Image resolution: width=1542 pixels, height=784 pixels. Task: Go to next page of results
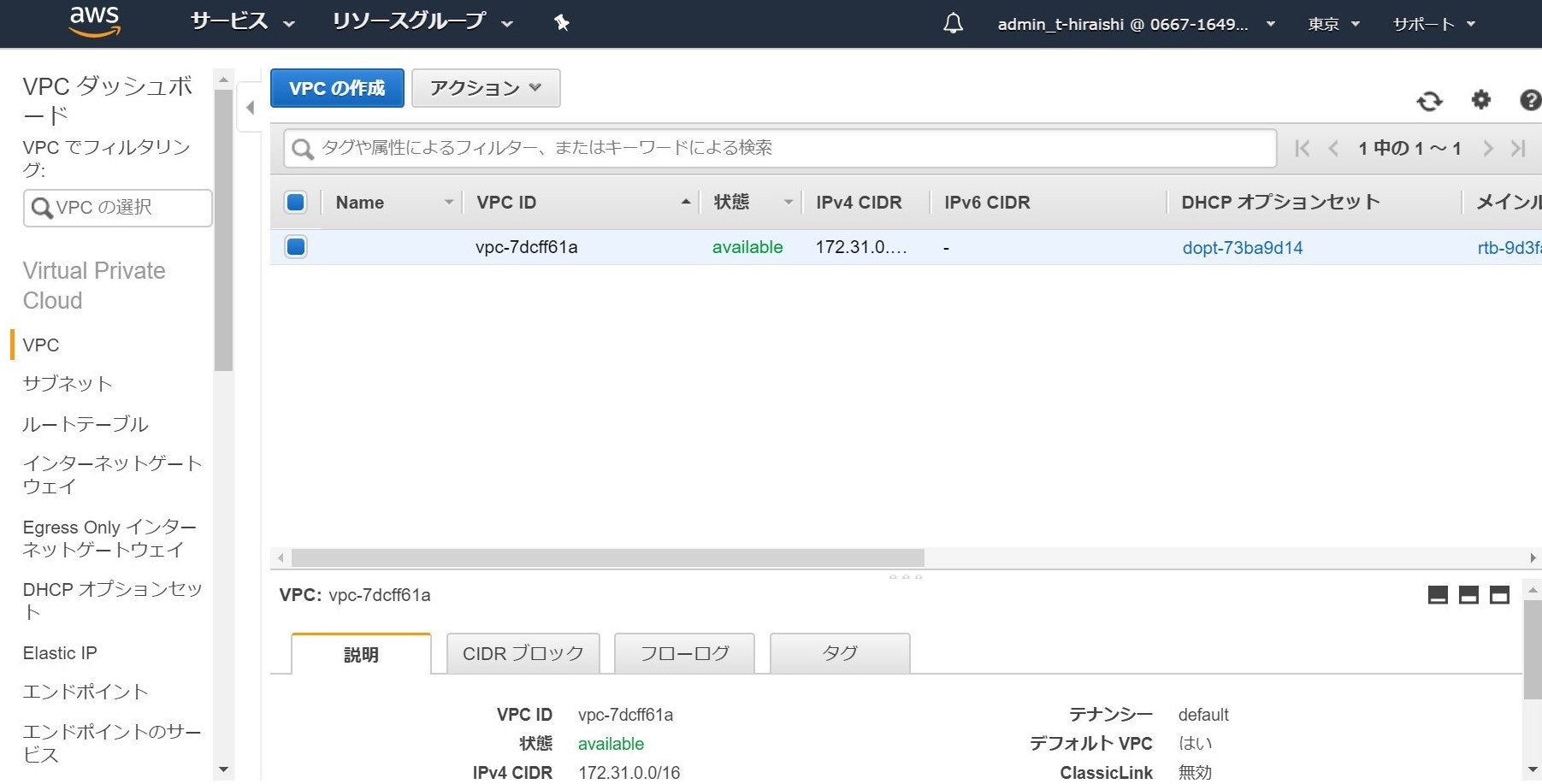click(x=1488, y=148)
